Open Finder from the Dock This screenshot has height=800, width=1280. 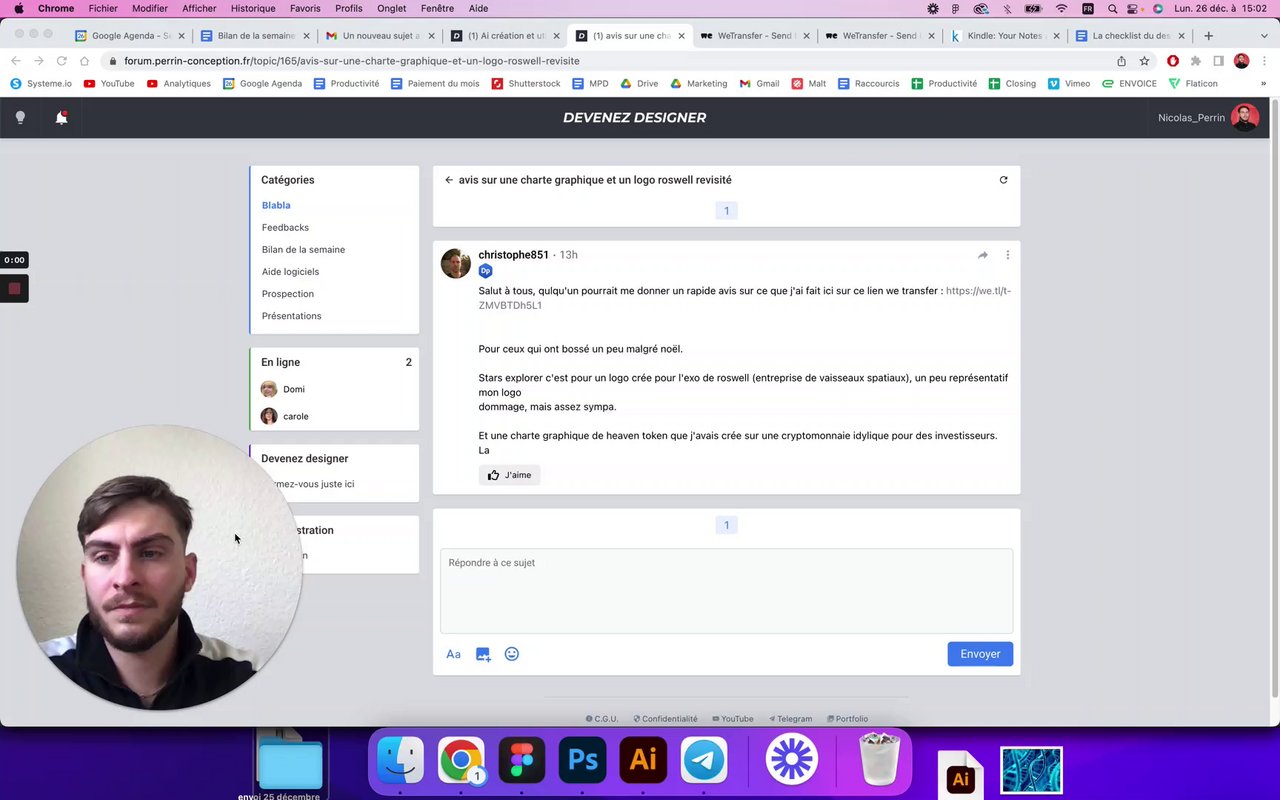(x=400, y=761)
